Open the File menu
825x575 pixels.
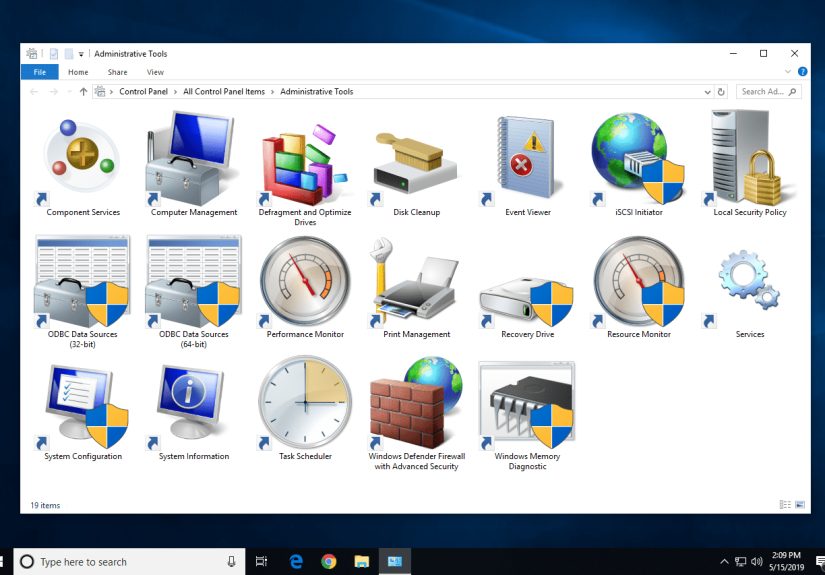39,72
